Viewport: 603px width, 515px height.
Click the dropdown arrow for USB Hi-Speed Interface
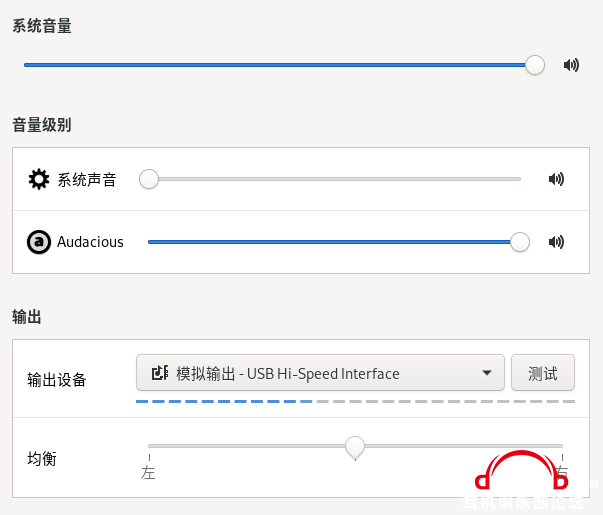(x=486, y=373)
